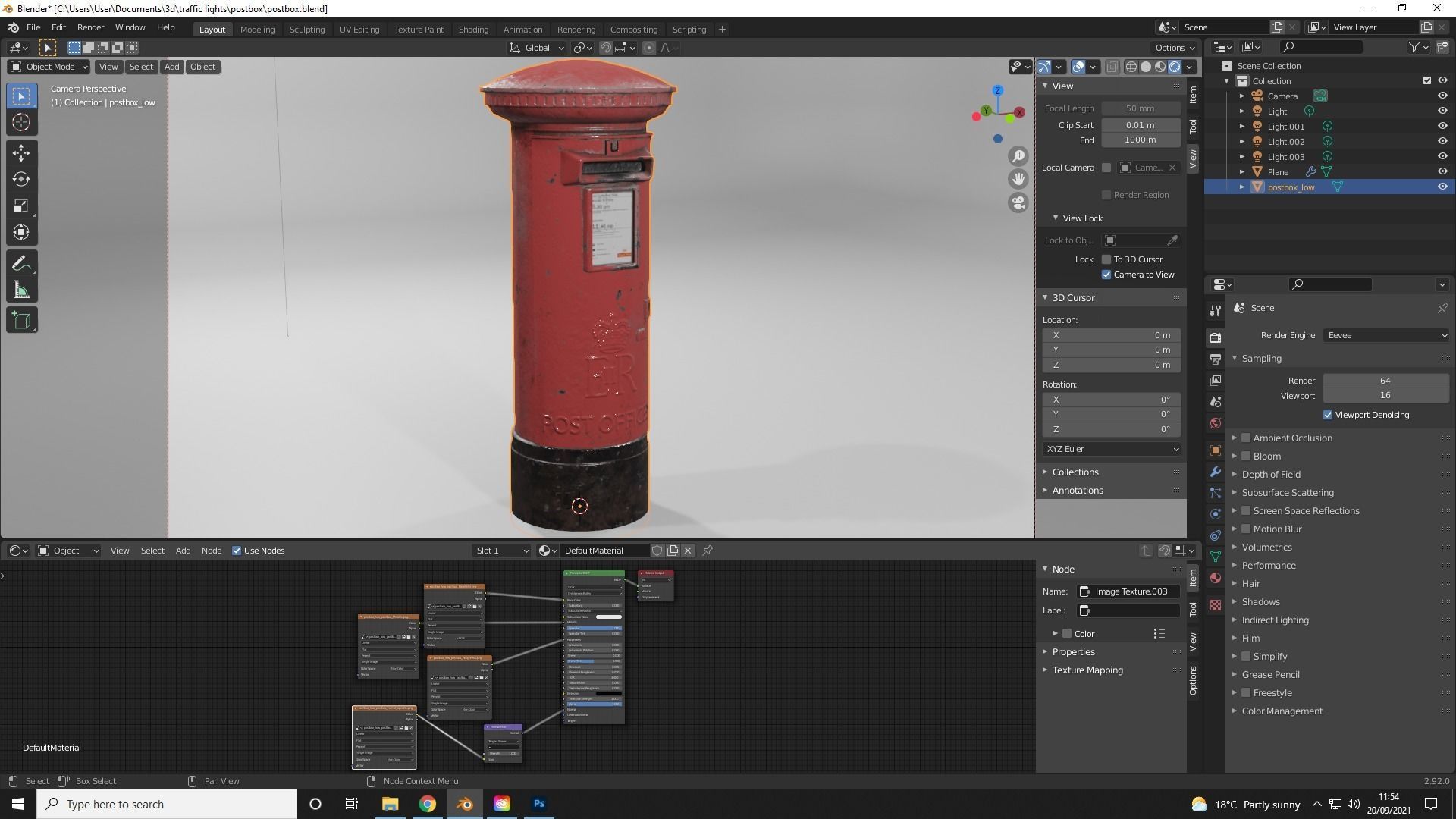Open Photoshop from the taskbar
This screenshot has width=1456, height=819.
pos(539,804)
